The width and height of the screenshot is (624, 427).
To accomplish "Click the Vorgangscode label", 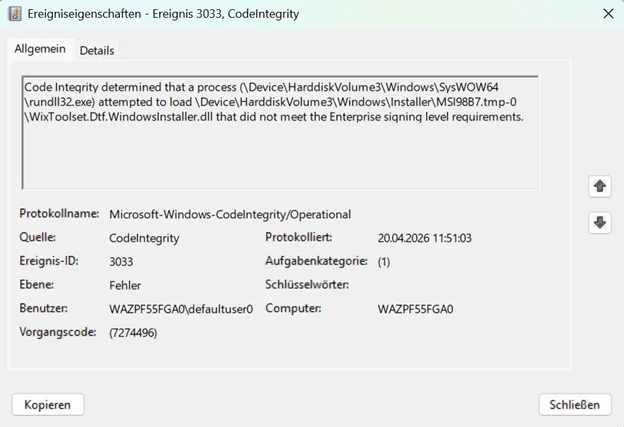I will click(58, 332).
